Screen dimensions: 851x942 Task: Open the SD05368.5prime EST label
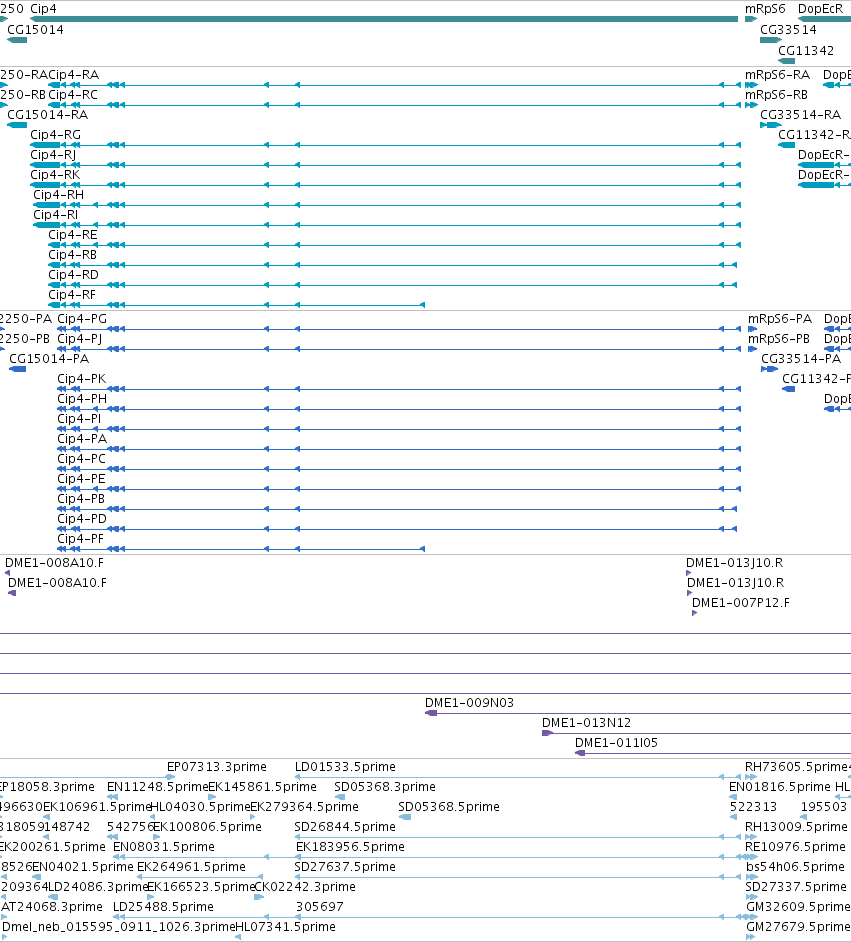(x=449, y=806)
